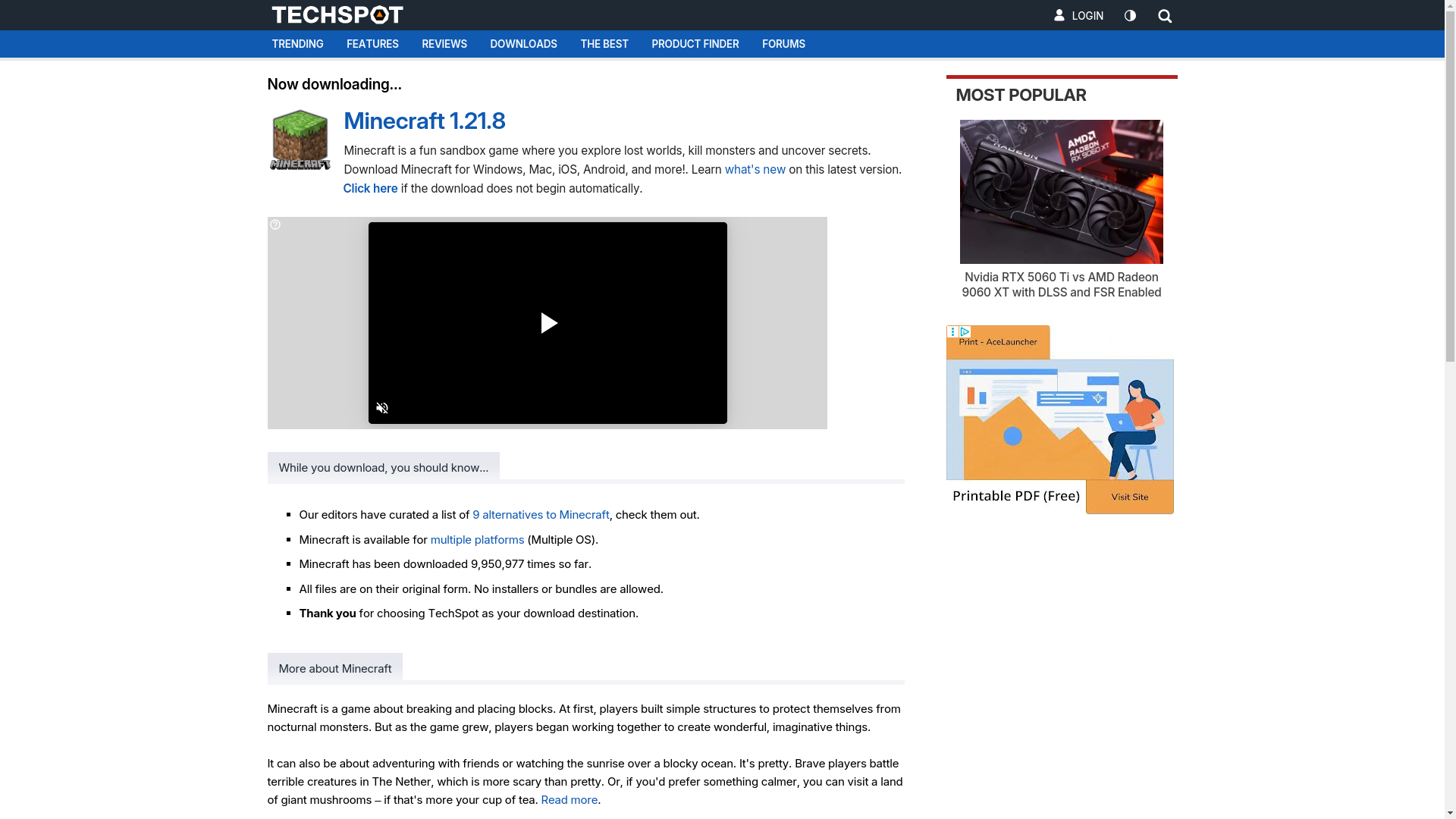Click Visit Site on the ad
Viewport: 1456px width, 819px height.
(1129, 497)
